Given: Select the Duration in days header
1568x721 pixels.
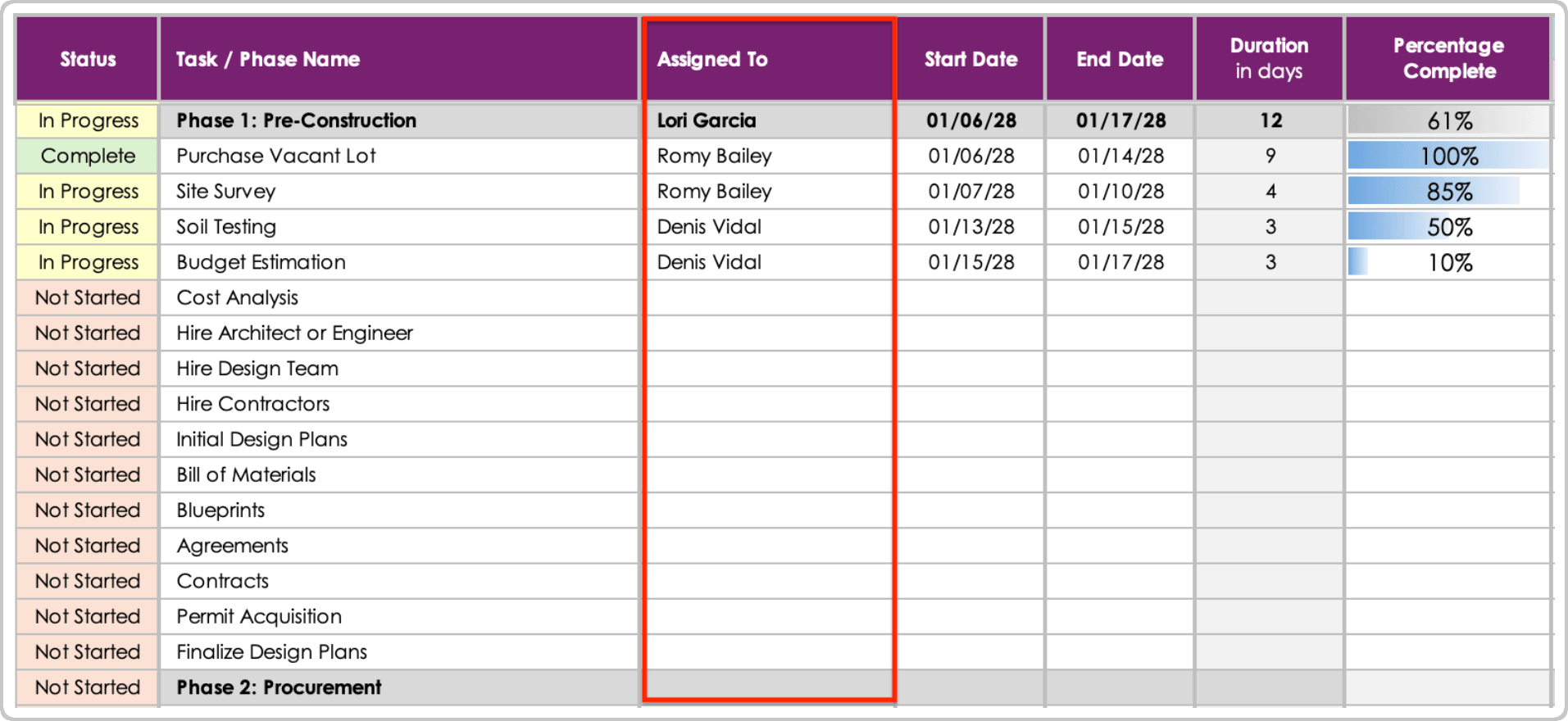Looking at the screenshot, I should click(x=1269, y=58).
